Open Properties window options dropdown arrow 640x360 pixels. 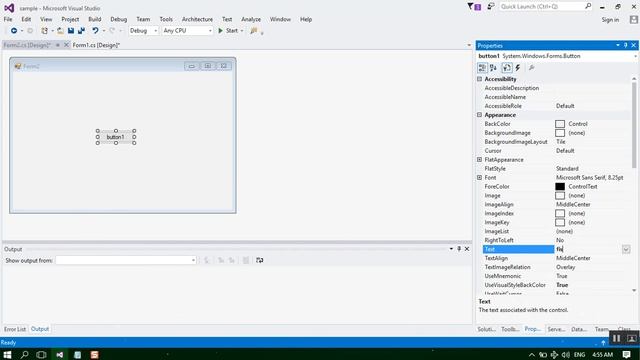coord(618,45)
